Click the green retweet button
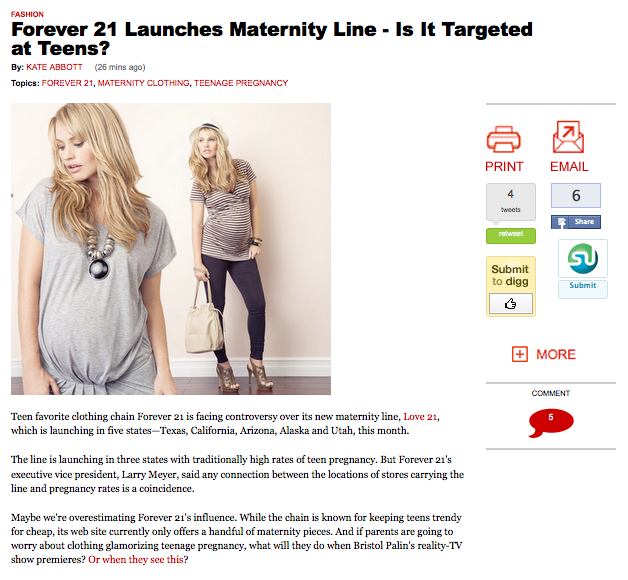 [x=511, y=236]
